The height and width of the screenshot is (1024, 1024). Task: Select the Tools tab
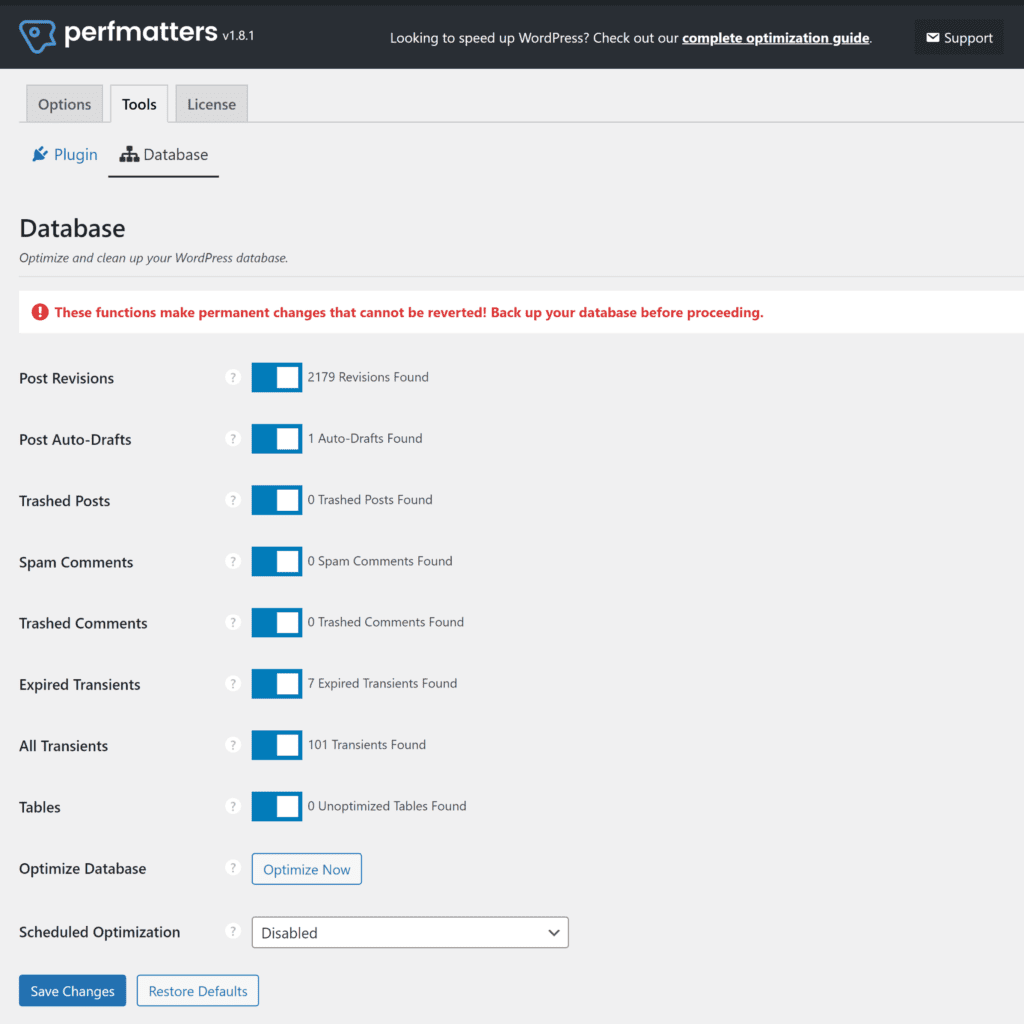(139, 104)
